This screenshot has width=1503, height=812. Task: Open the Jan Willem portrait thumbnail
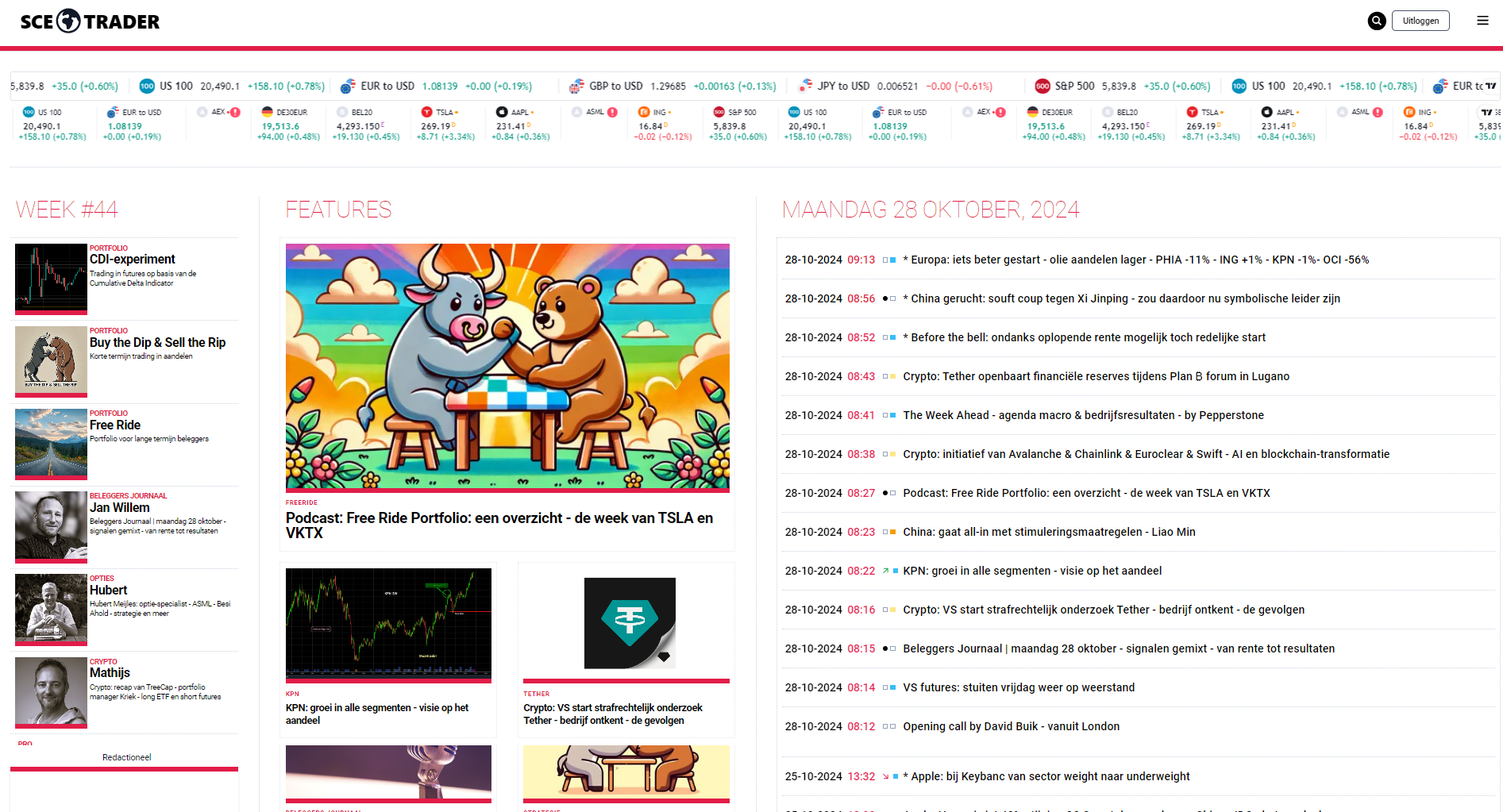pos(51,526)
